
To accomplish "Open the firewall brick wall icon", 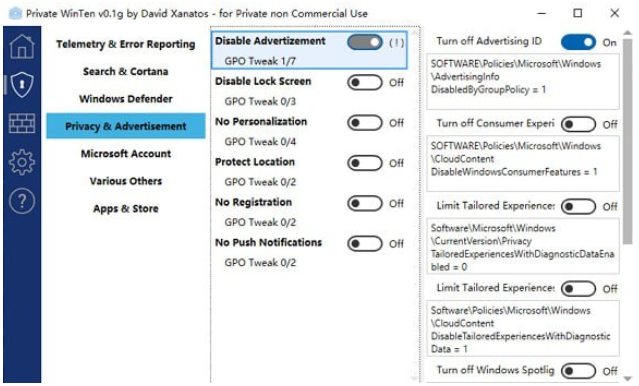I will 22,123.
